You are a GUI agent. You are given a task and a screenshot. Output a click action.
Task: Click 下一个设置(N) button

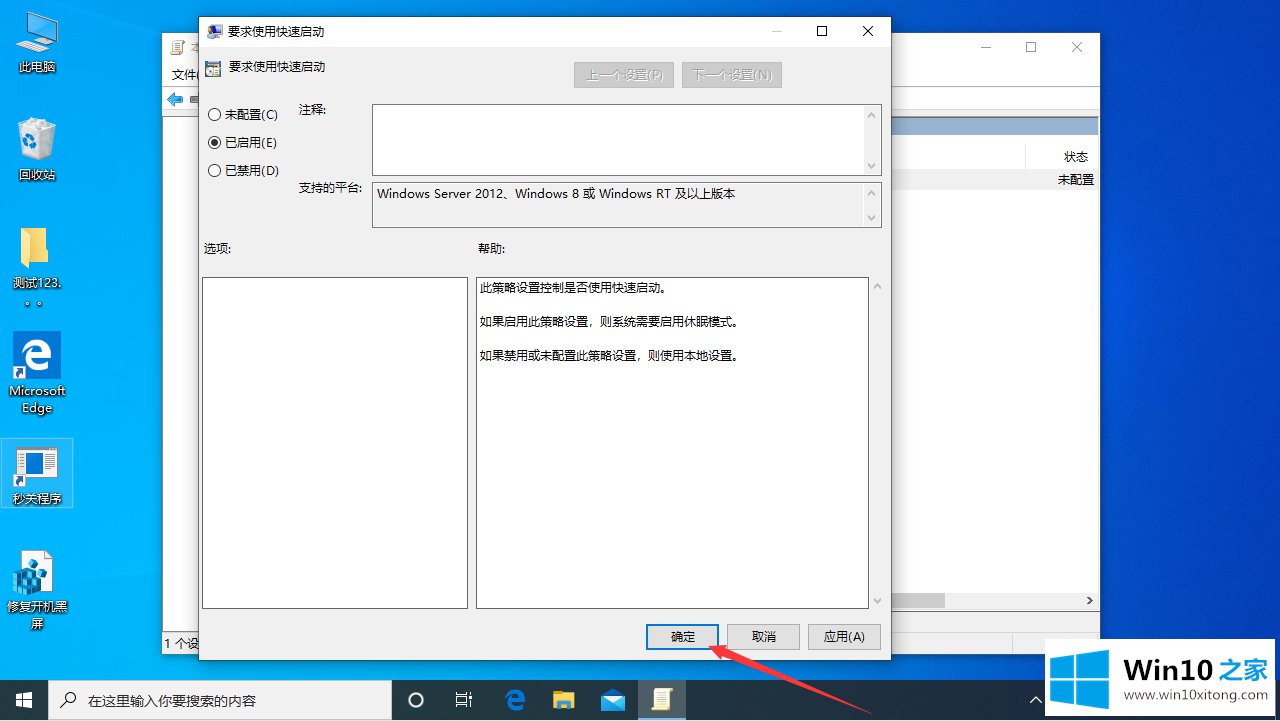(732, 75)
